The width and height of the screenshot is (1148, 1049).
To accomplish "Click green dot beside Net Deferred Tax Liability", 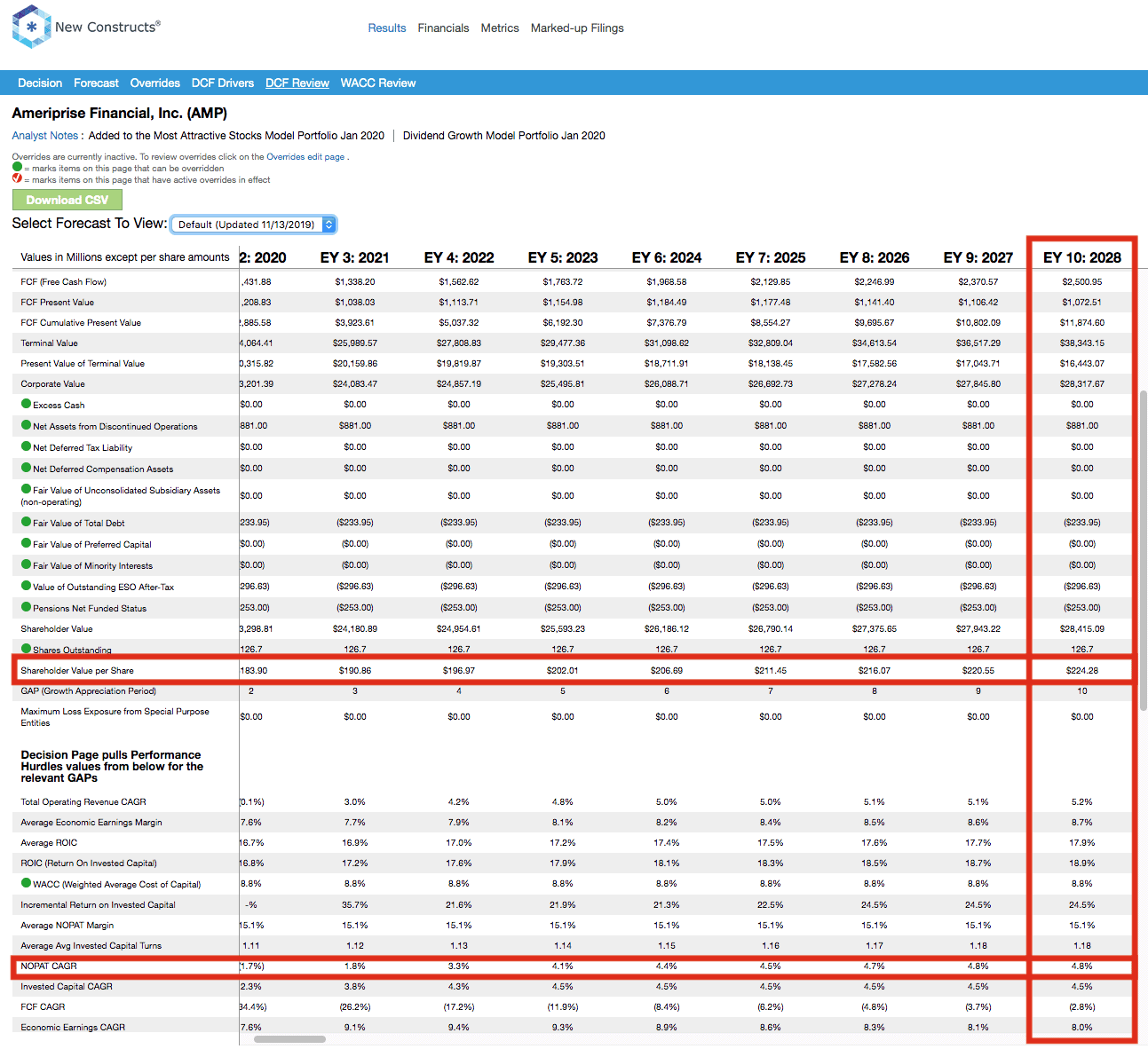I will pyautogui.click(x=26, y=446).
